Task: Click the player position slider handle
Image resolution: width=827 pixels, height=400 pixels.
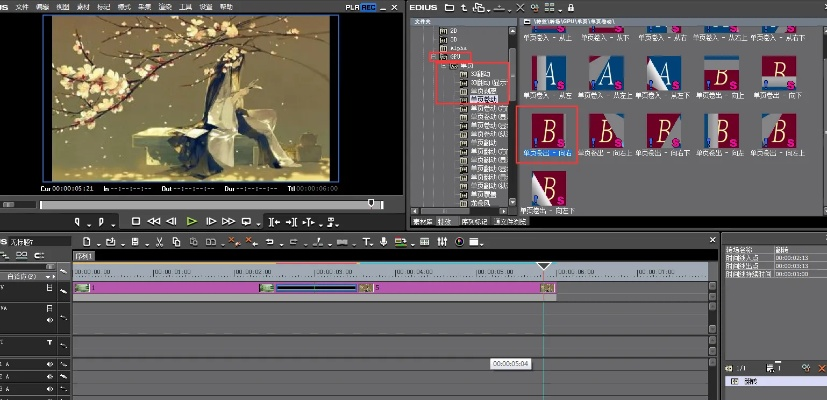Action: point(372,203)
